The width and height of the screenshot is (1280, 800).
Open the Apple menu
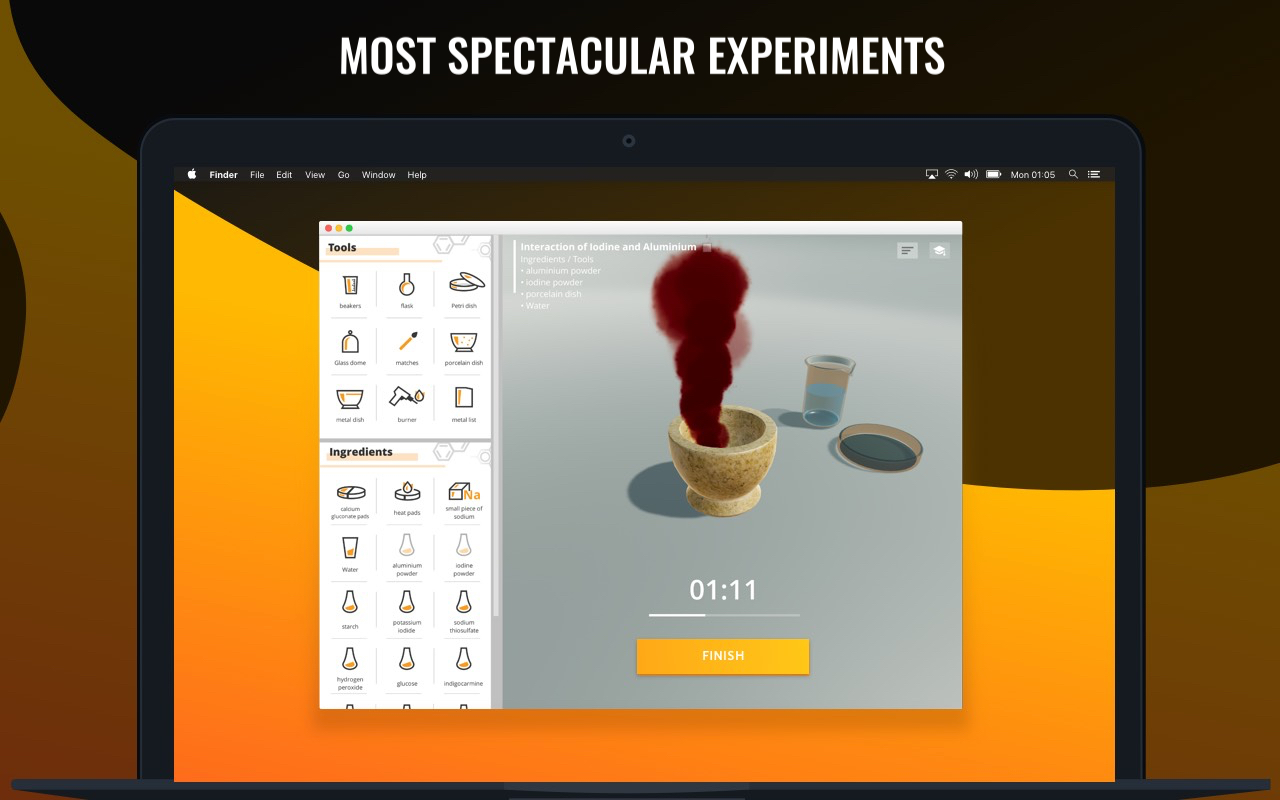click(192, 174)
